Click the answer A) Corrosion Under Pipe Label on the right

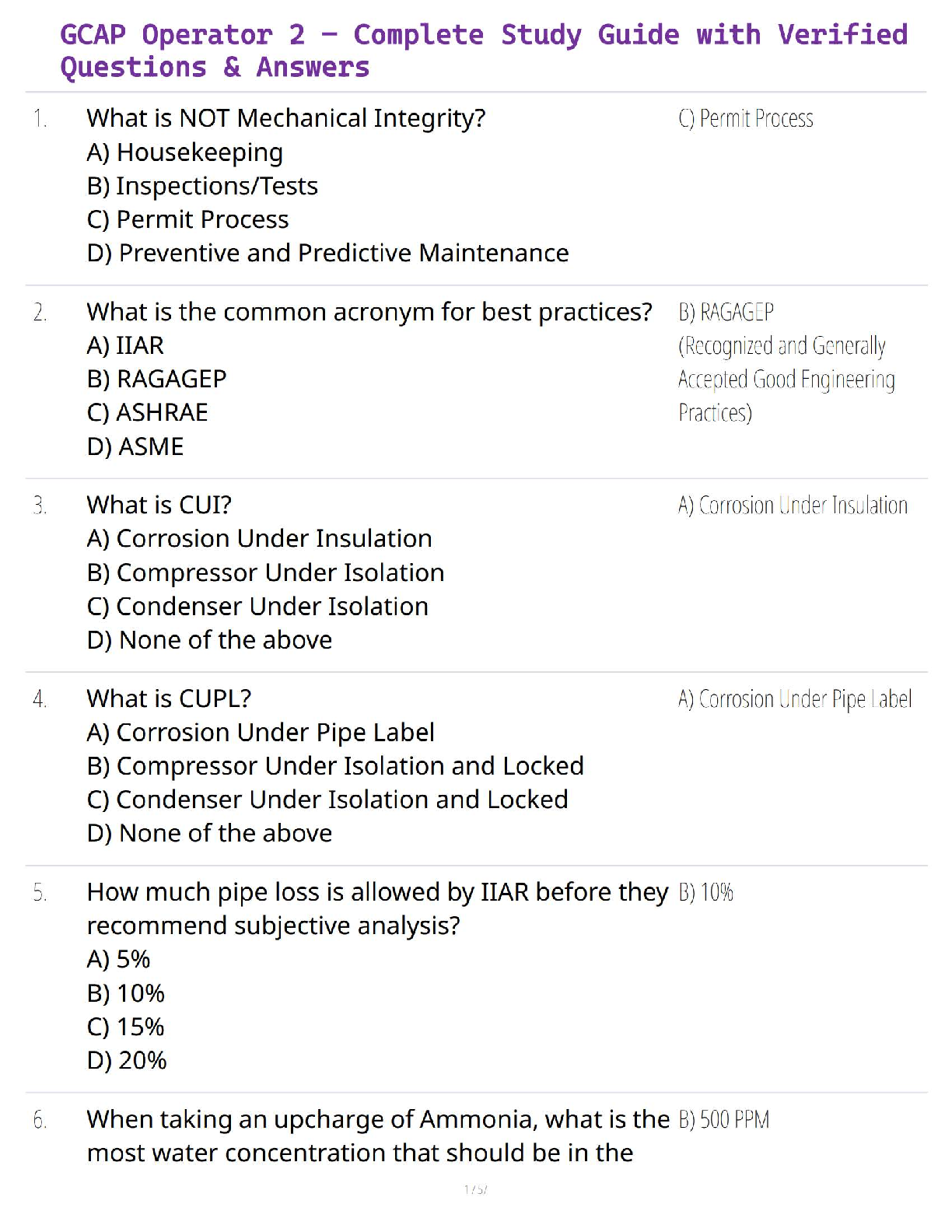coord(794,700)
